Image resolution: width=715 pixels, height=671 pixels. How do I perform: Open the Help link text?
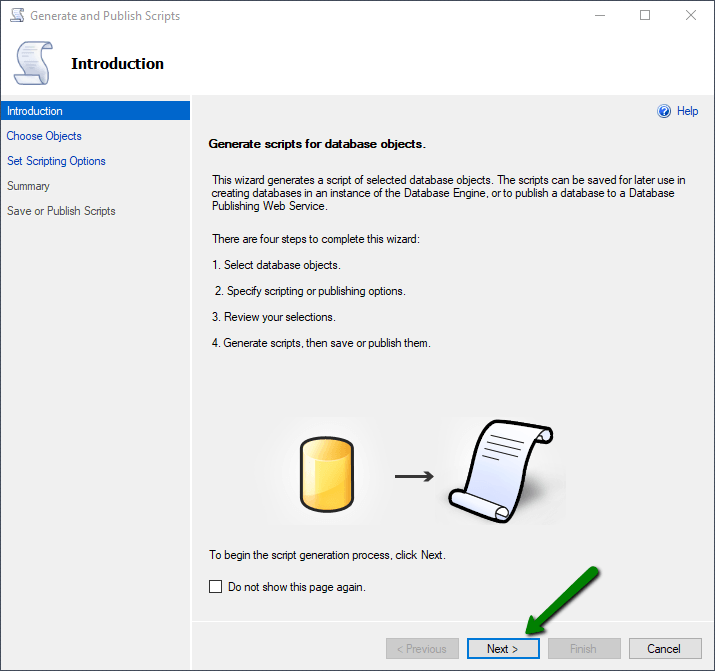tap(687, 111)
